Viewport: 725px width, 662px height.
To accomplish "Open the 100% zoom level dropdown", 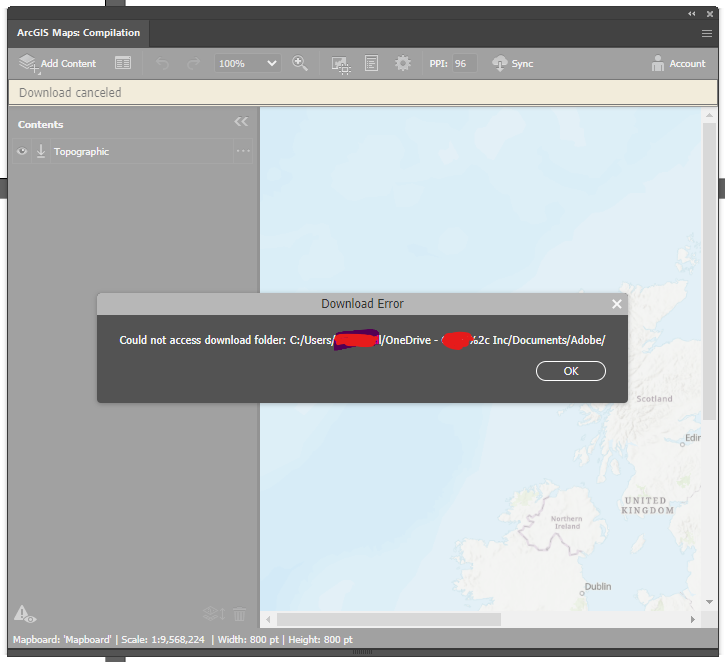I will coord(247,63).
